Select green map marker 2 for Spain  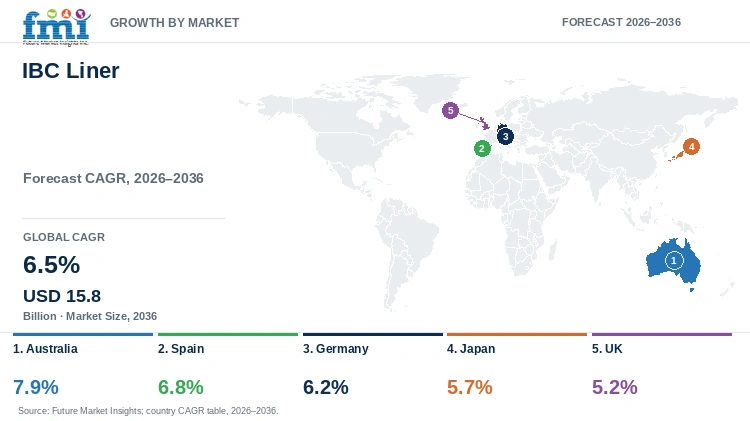tap(482, 148)
